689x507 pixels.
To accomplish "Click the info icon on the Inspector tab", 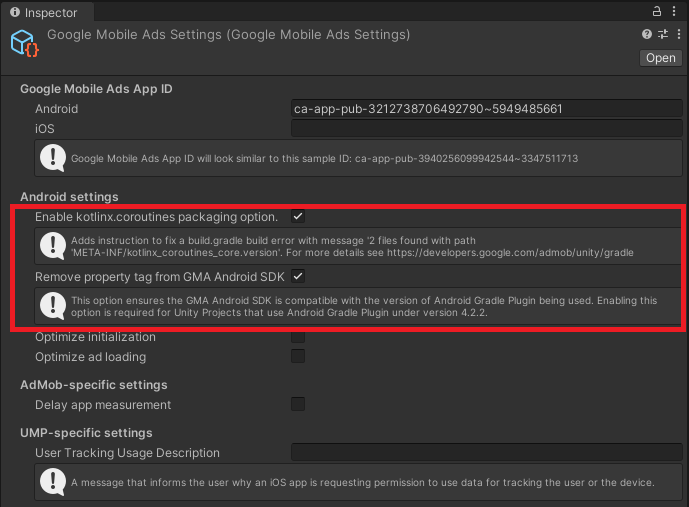I will coord(15,12).
